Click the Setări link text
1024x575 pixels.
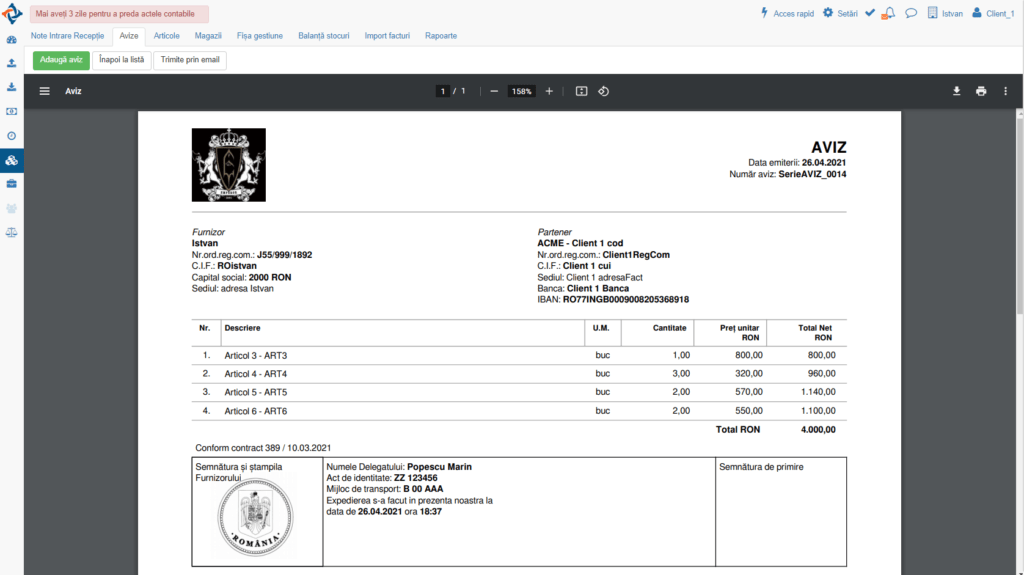click(x=847, y=14)
